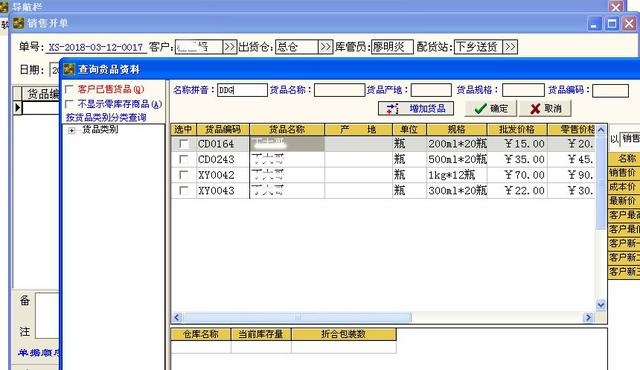Click the 单号 XS-2018-03-12-0017 link
The height and width of the screenshot is (370, 640).
[x=96, y=47]
